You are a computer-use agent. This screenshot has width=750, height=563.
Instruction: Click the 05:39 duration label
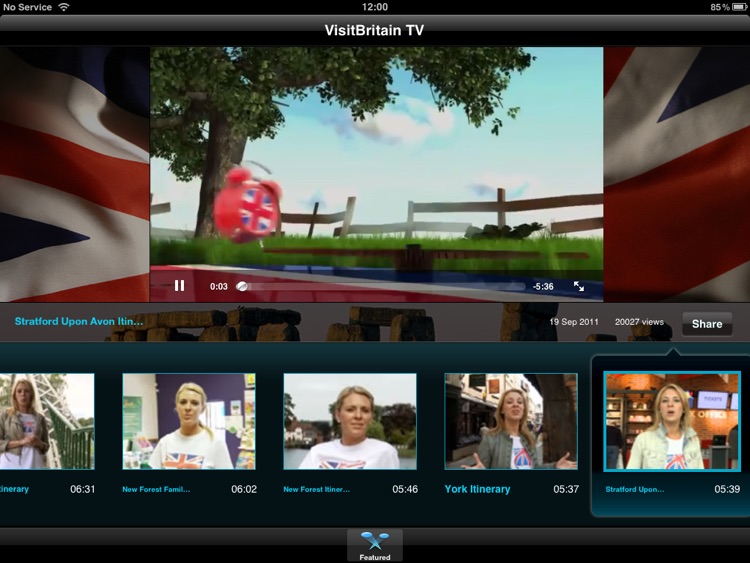point(727,489)
